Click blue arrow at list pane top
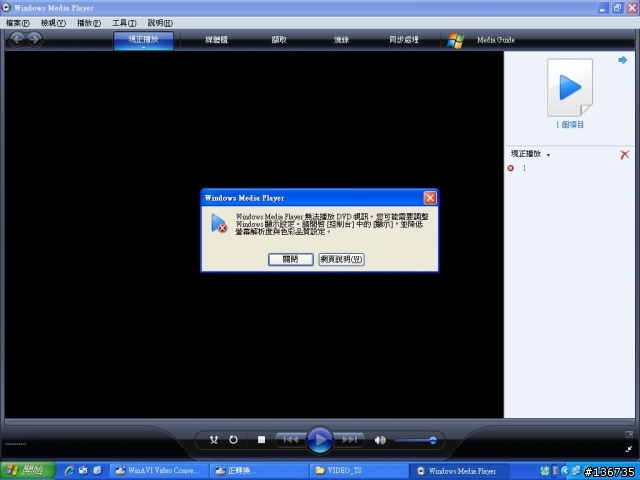 622,60
